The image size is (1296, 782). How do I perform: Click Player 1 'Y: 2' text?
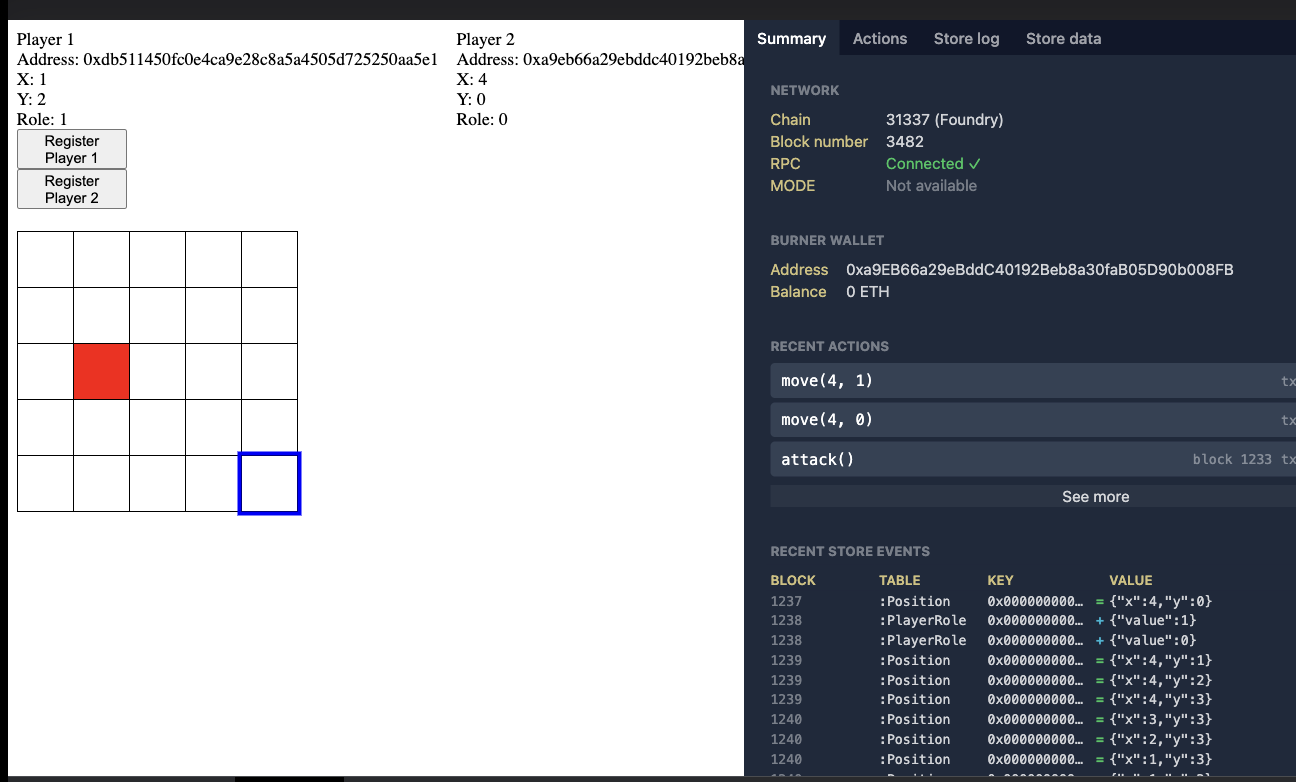(x=31, y=99)
